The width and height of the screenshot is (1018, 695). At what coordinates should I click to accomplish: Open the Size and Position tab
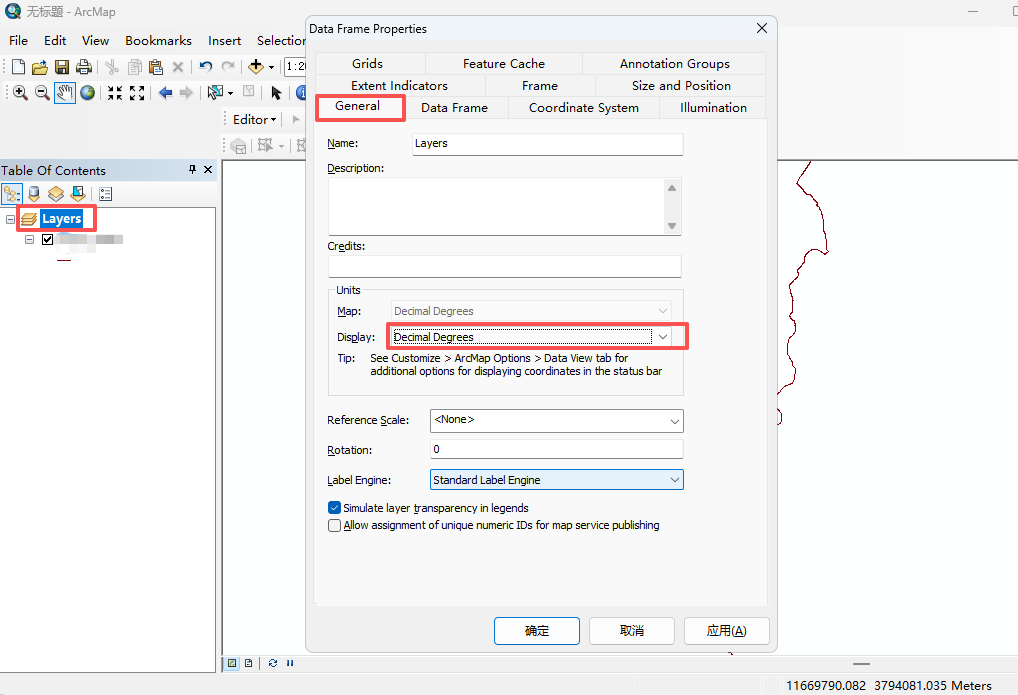coord(681,86)
